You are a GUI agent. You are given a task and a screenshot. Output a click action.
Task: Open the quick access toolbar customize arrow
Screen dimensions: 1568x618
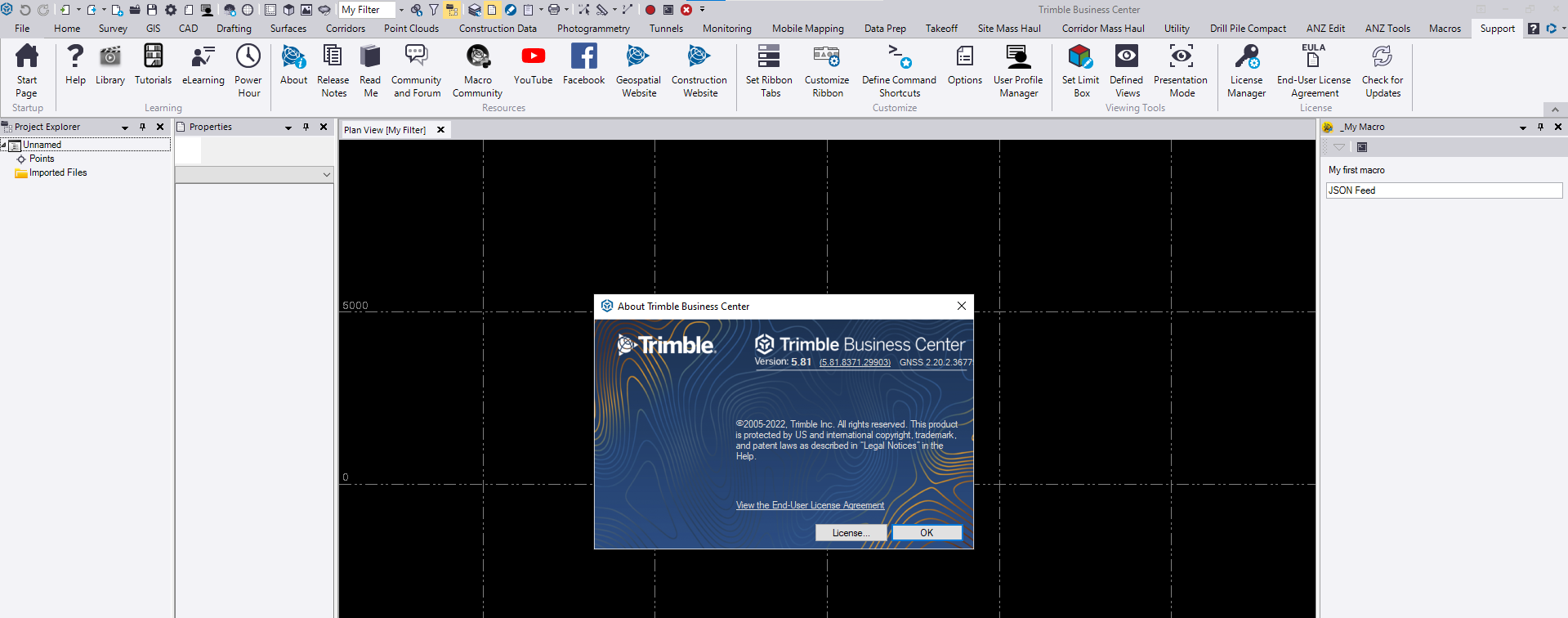pos(702,10)
